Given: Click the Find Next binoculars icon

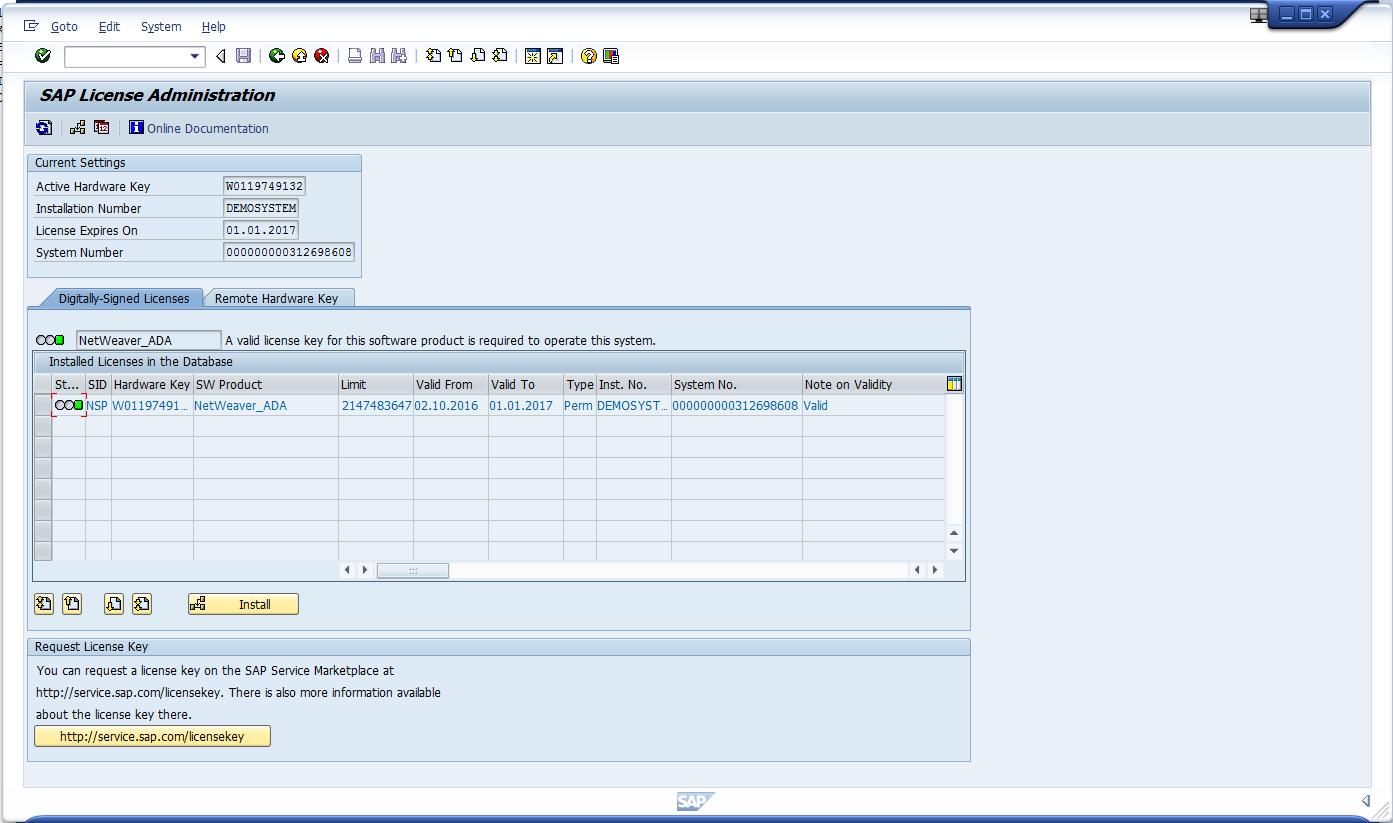Looking at the screenshot, I should 399,56.
